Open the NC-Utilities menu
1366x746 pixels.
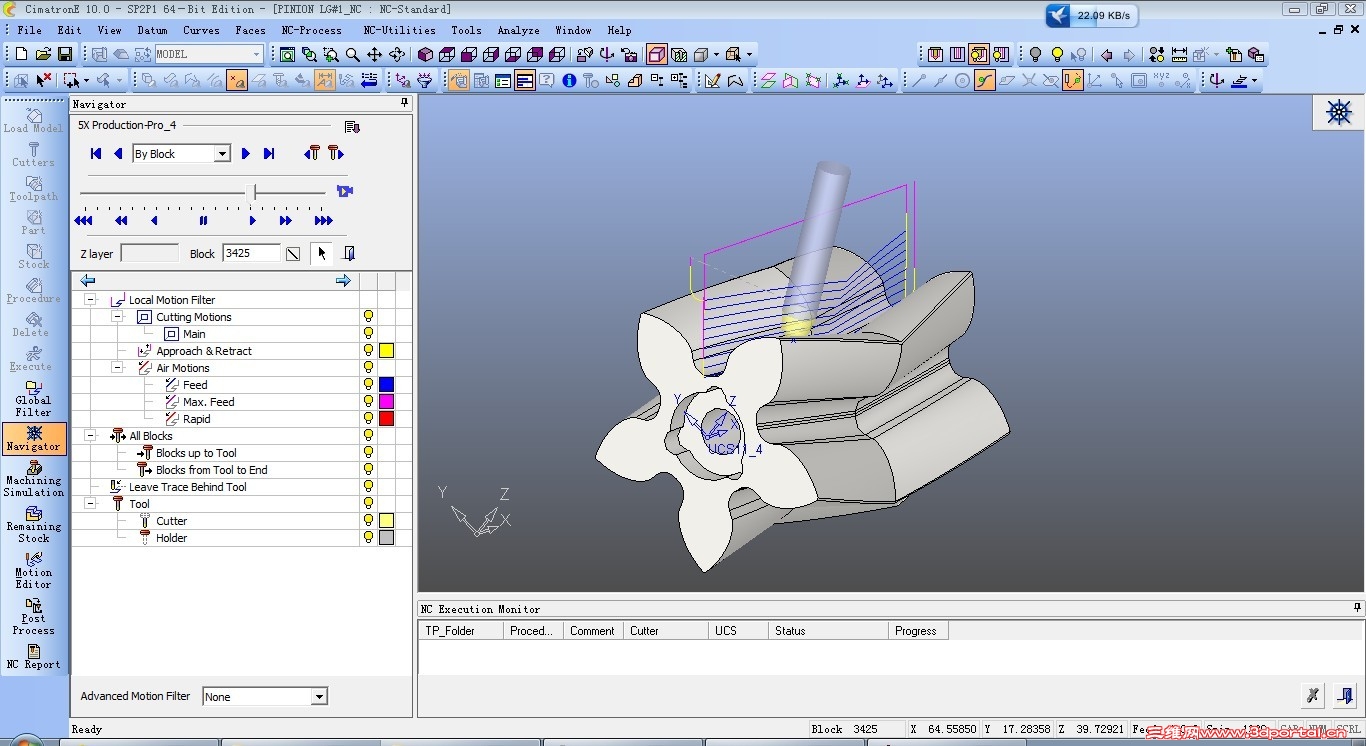point(399,30)
